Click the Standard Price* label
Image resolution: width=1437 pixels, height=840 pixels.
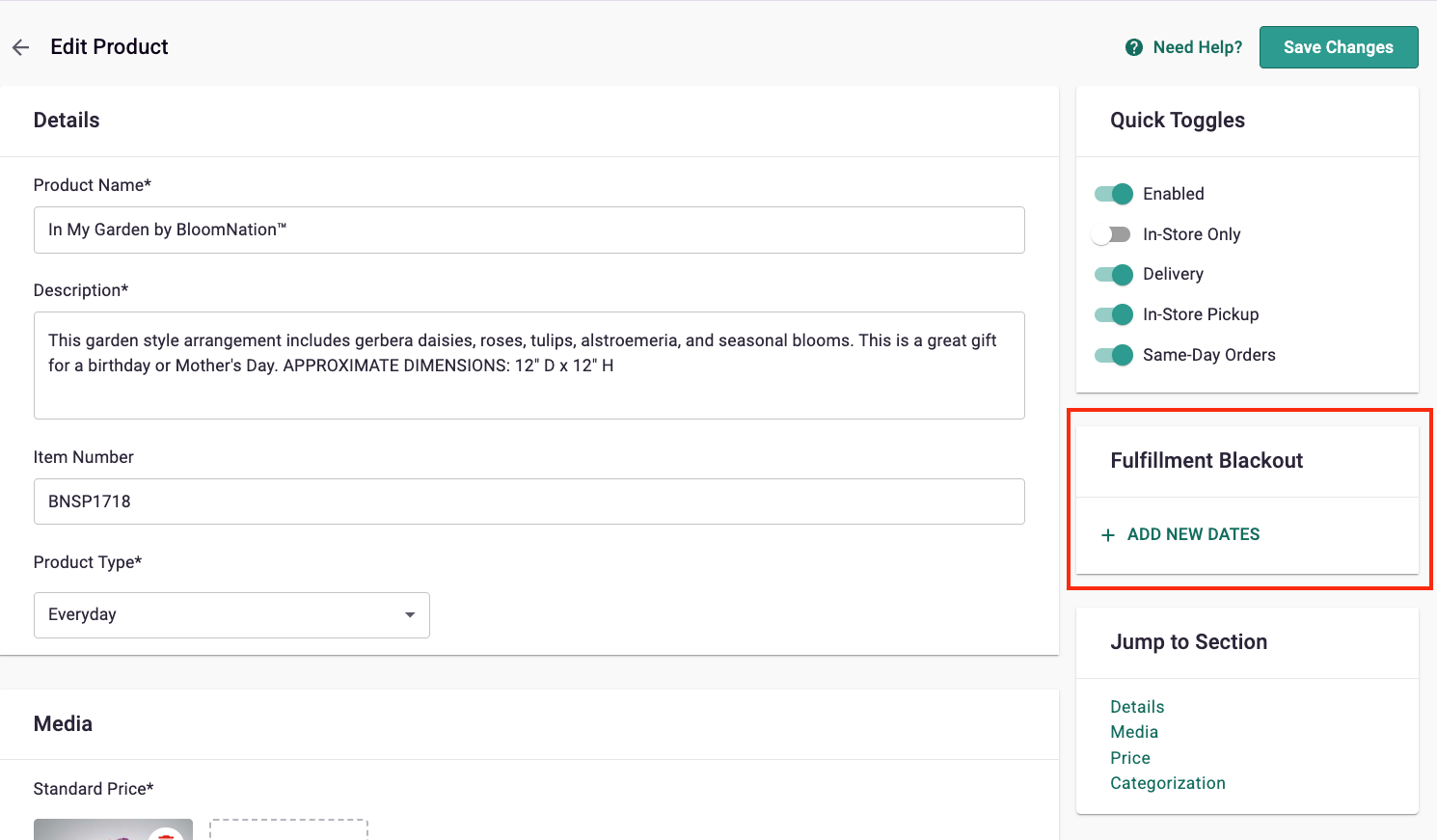[94, 789]
